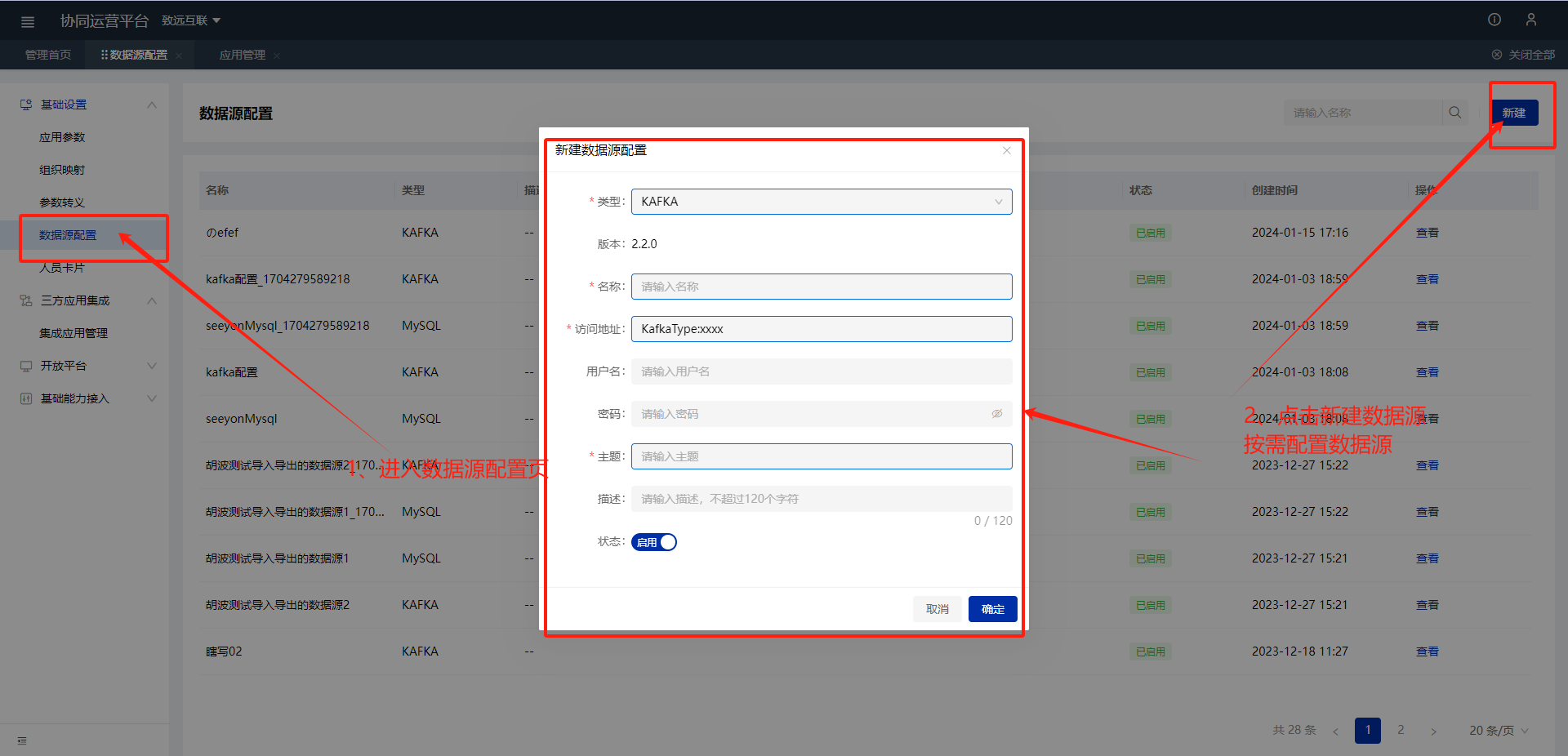Close the 数据源配置 tab
The width and height of the screenshot is (1568, 756).
pos(179,56)
